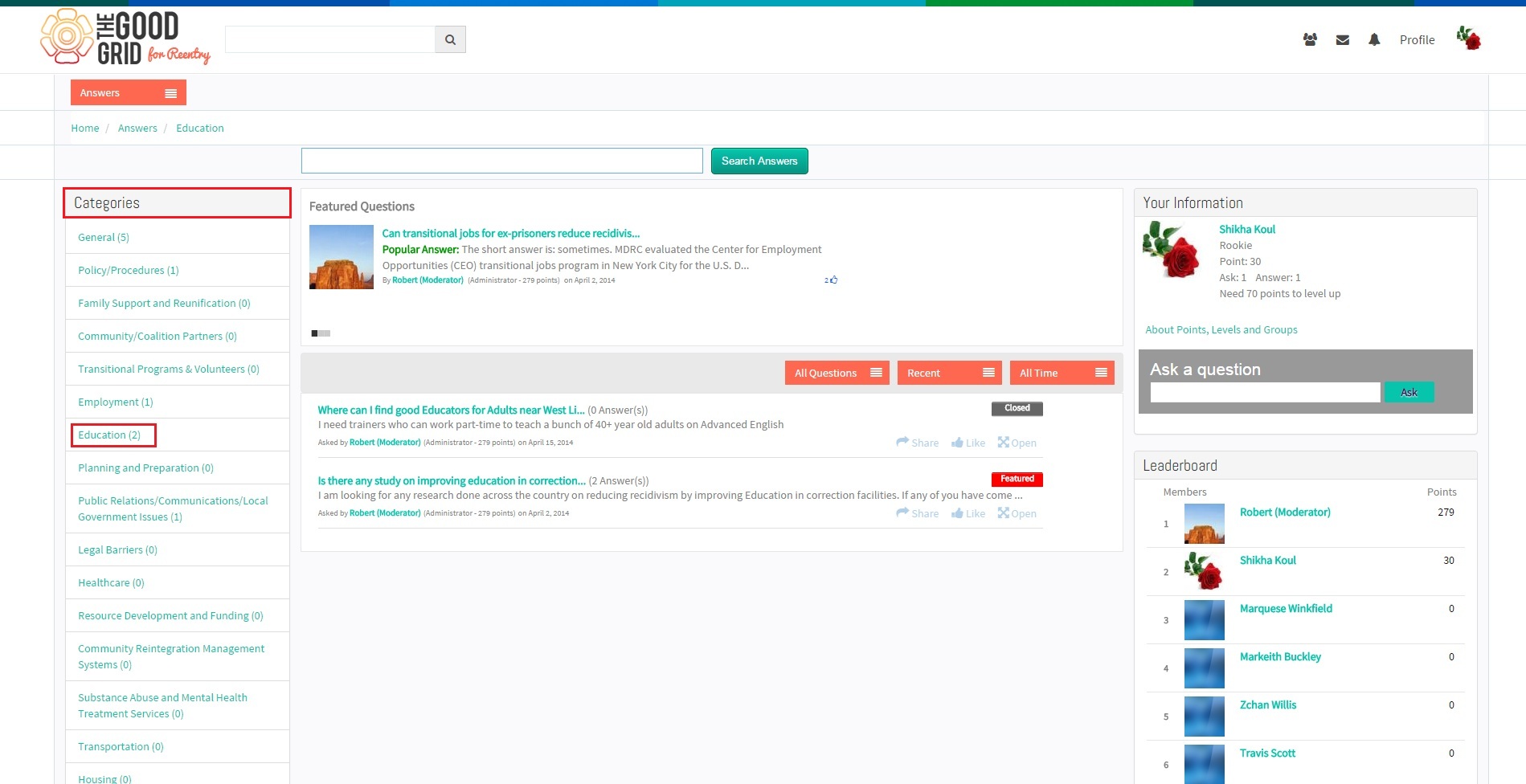The image size is (1526, 784).
Task: Open the messages envelope icon
Action: [1343, 39]
